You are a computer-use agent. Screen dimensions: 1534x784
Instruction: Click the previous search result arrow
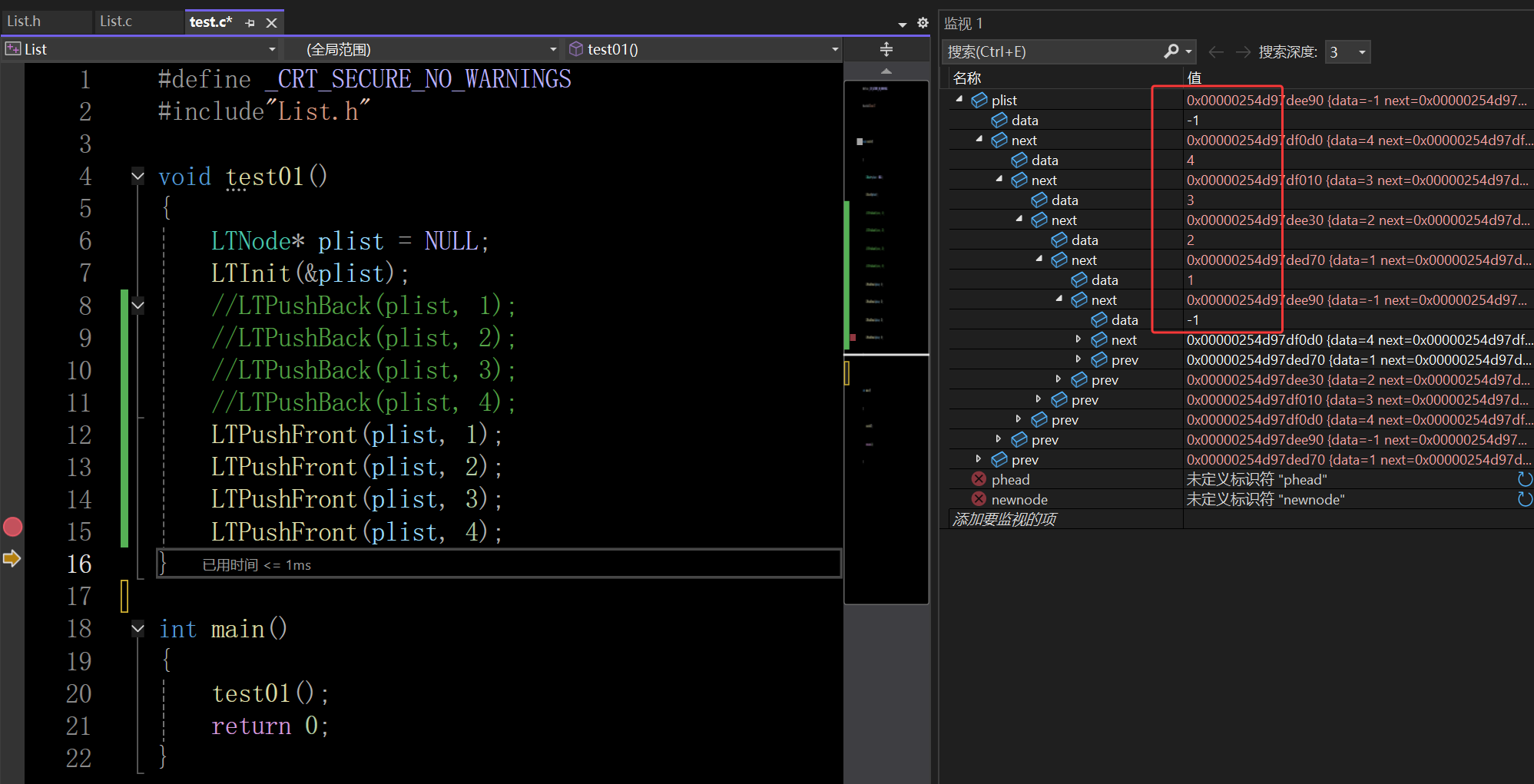pos(1216,51)
